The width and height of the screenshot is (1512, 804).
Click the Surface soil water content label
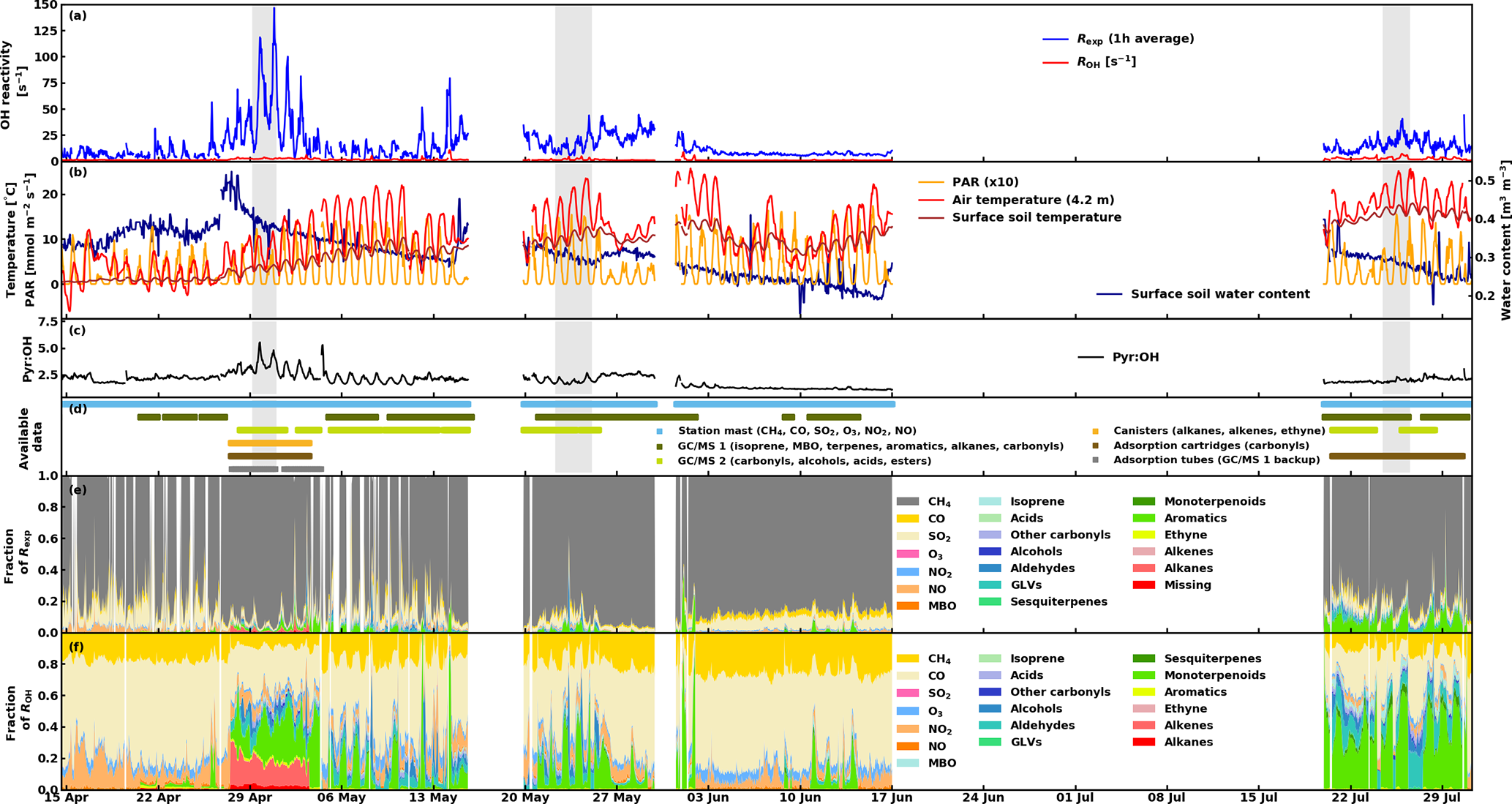coord(1220,294)
